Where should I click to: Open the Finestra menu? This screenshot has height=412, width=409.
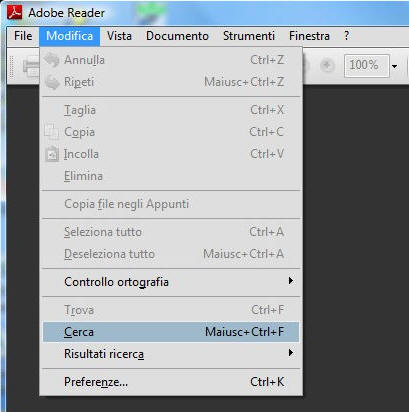pyautogui.click(x=309, y=36)
